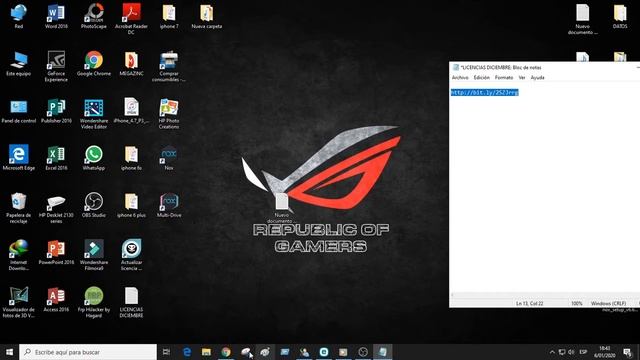640x360 pixels.
Task: Click the Notepad horizontal scrollbar
Action: click(544, 295)
